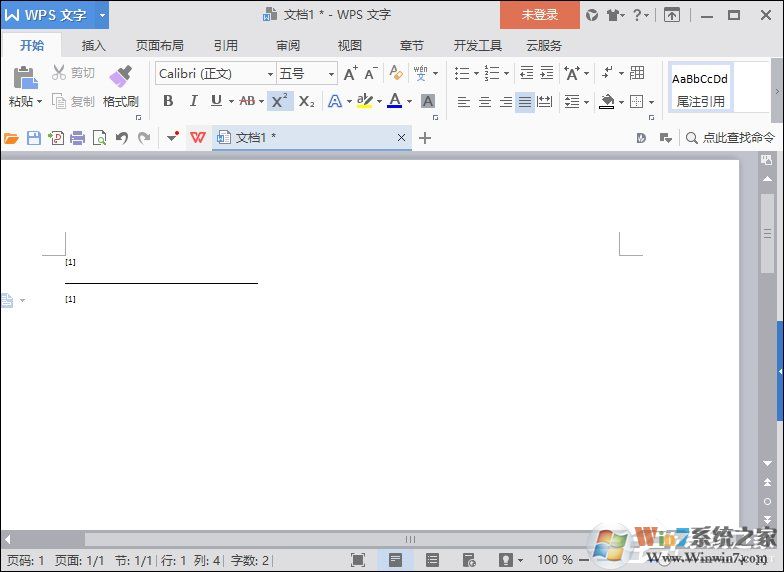The width and height of the screenshot is (784, 572).
Task: Toggle bold formatting
Action: (x=168, y=101)
